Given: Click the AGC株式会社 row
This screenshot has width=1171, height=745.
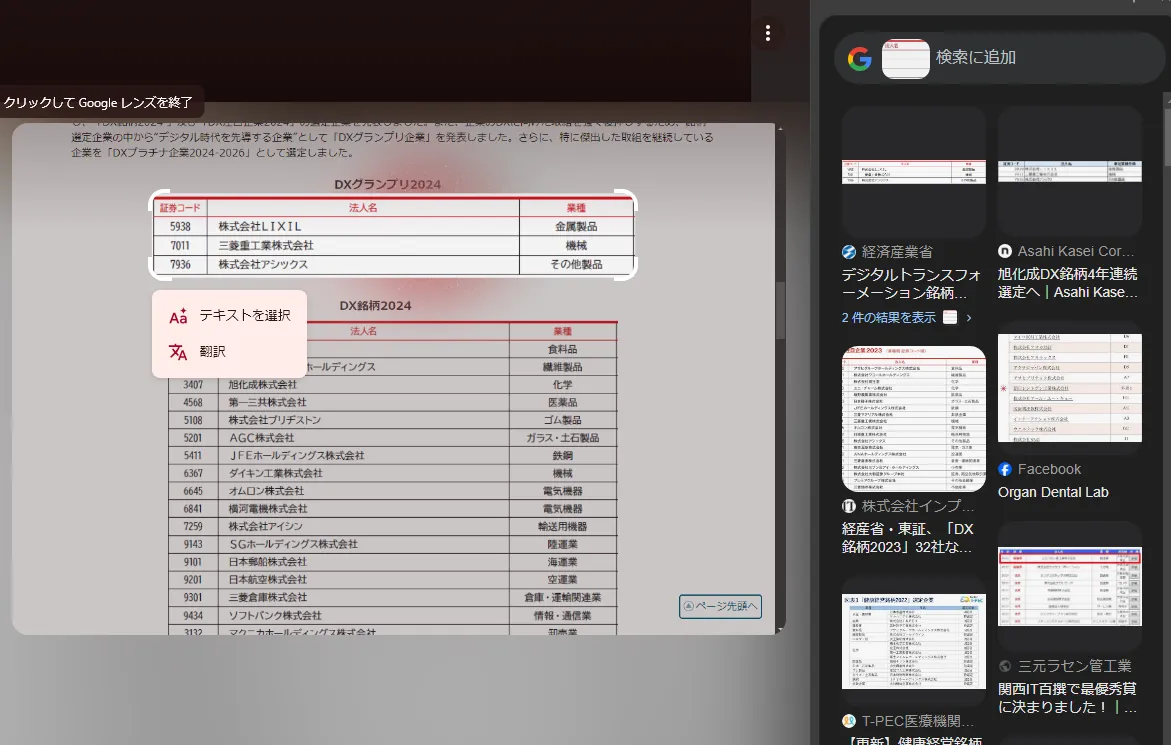Looking at the screenshot, I should tap(393, 438).
